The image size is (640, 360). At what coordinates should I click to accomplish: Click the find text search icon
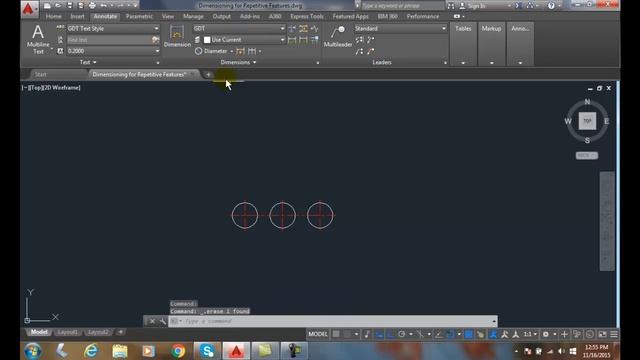pos(155,40)
